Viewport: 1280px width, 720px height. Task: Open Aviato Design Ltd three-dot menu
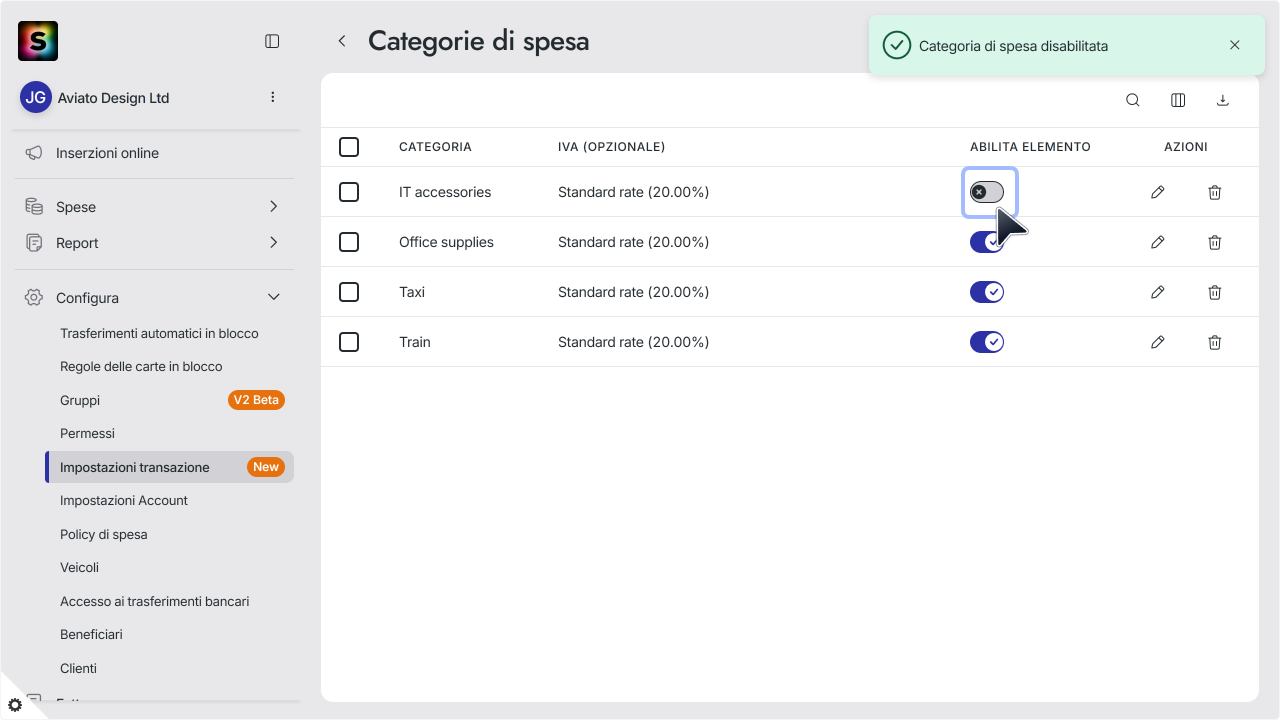(x=273, y=97)
